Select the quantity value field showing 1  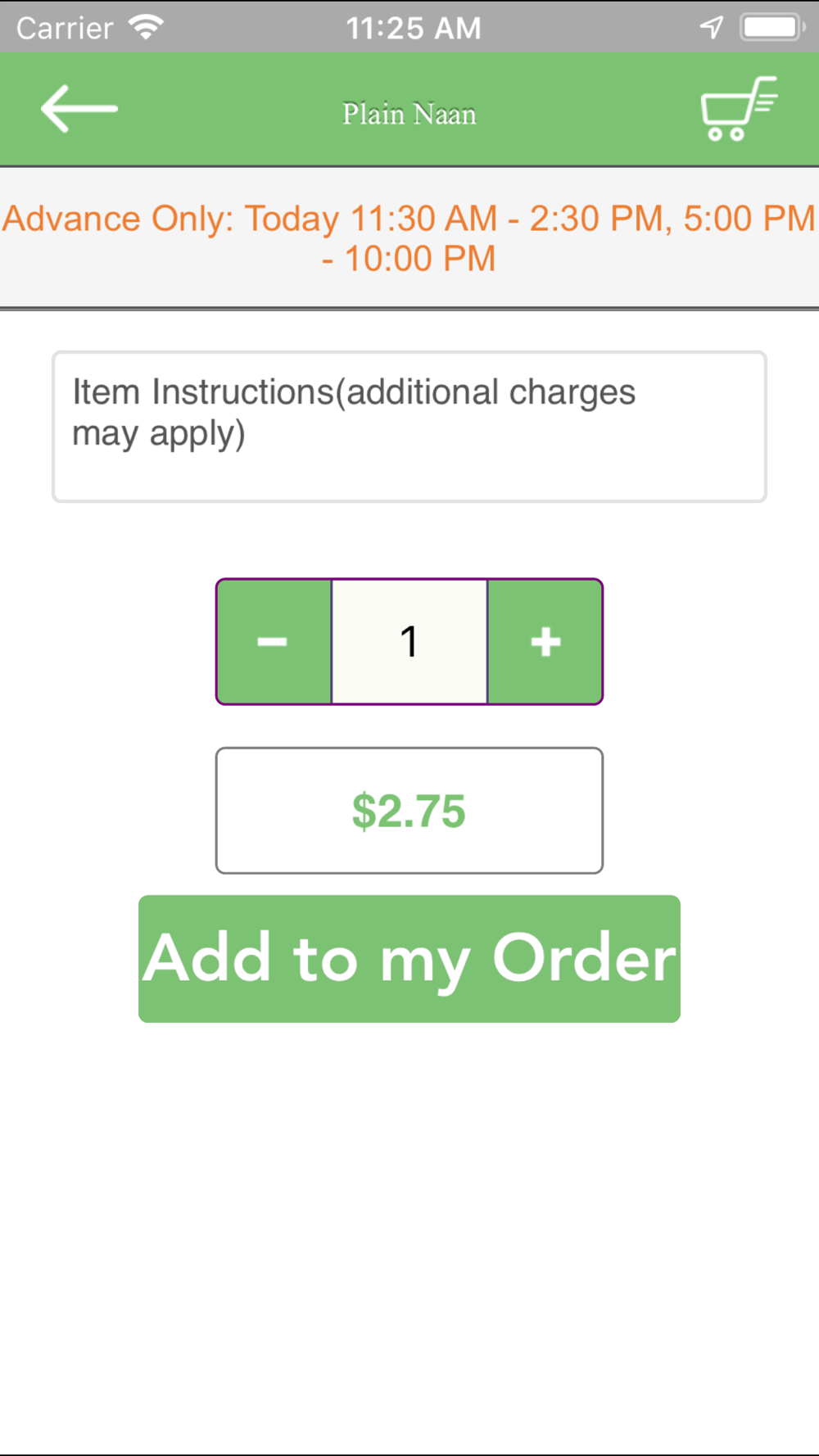[x=409, y=642]
